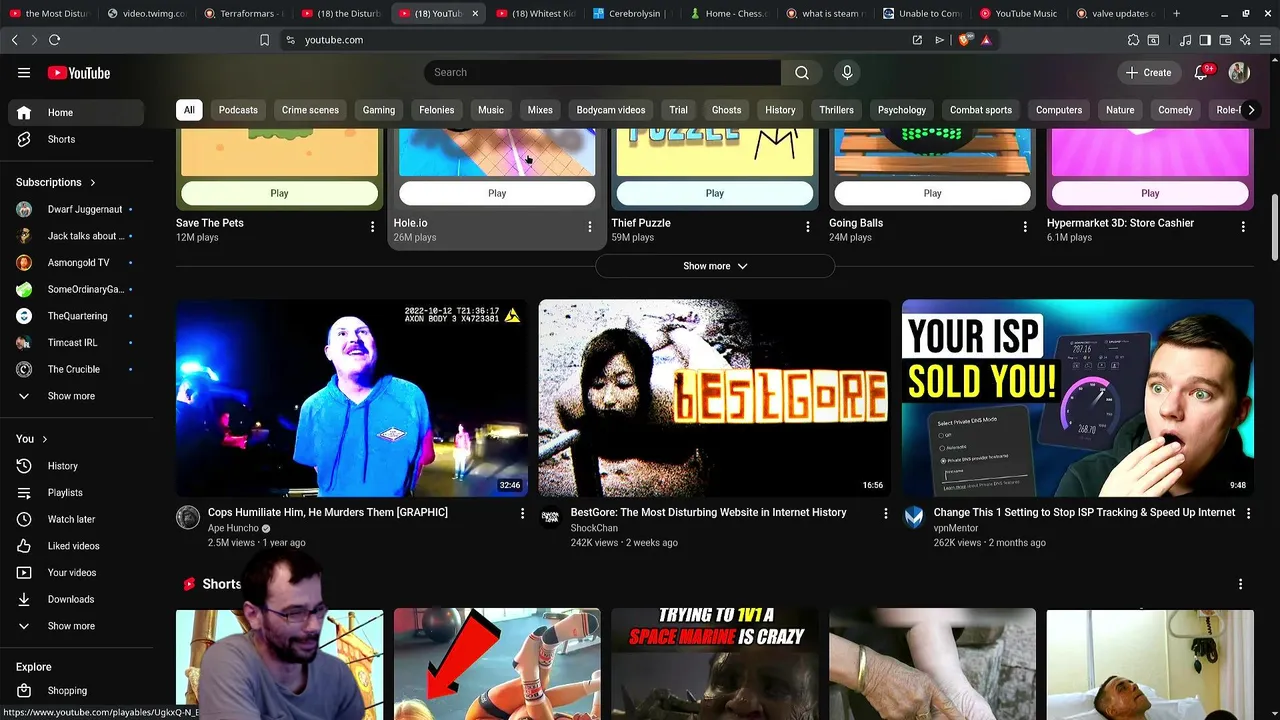Show next filter chips with the right arrow
The height and width of the screenshot is (720, 1280).
tap(1250, 110)
